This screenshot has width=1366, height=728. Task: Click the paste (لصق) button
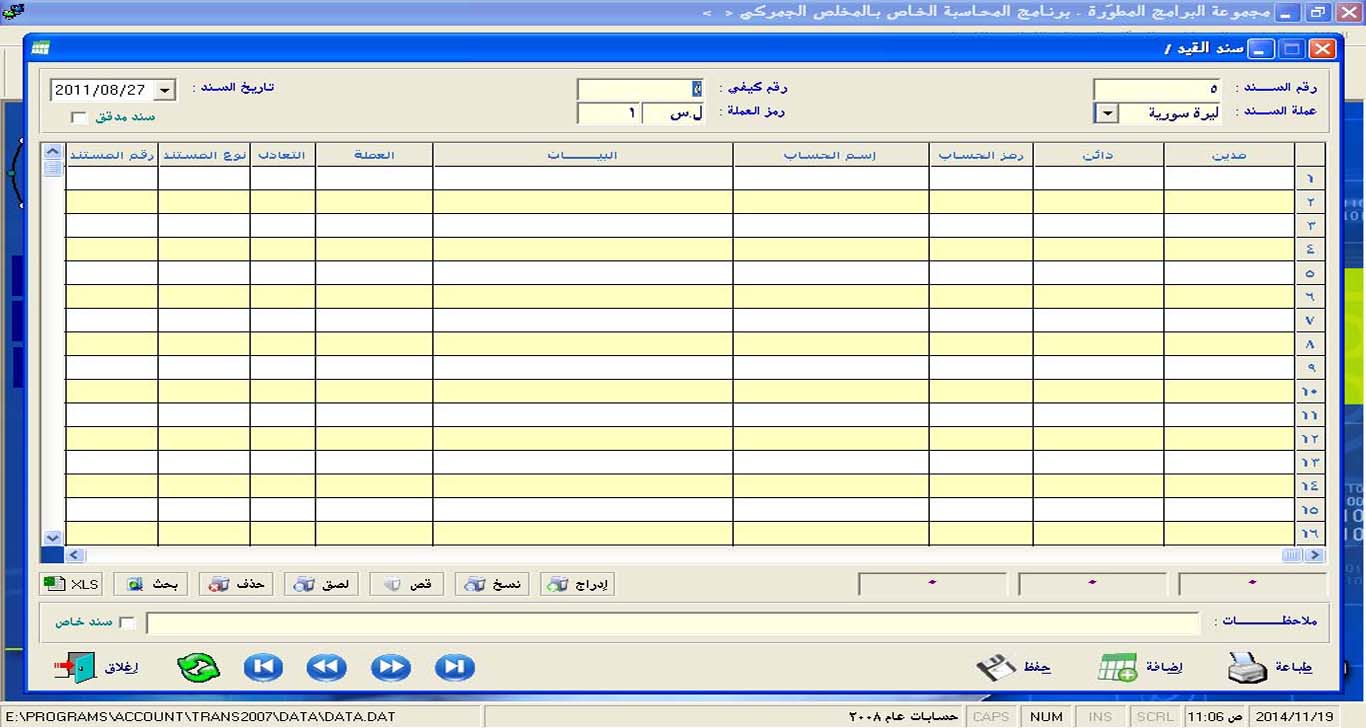pyautogui.click(x=321, y=584)
